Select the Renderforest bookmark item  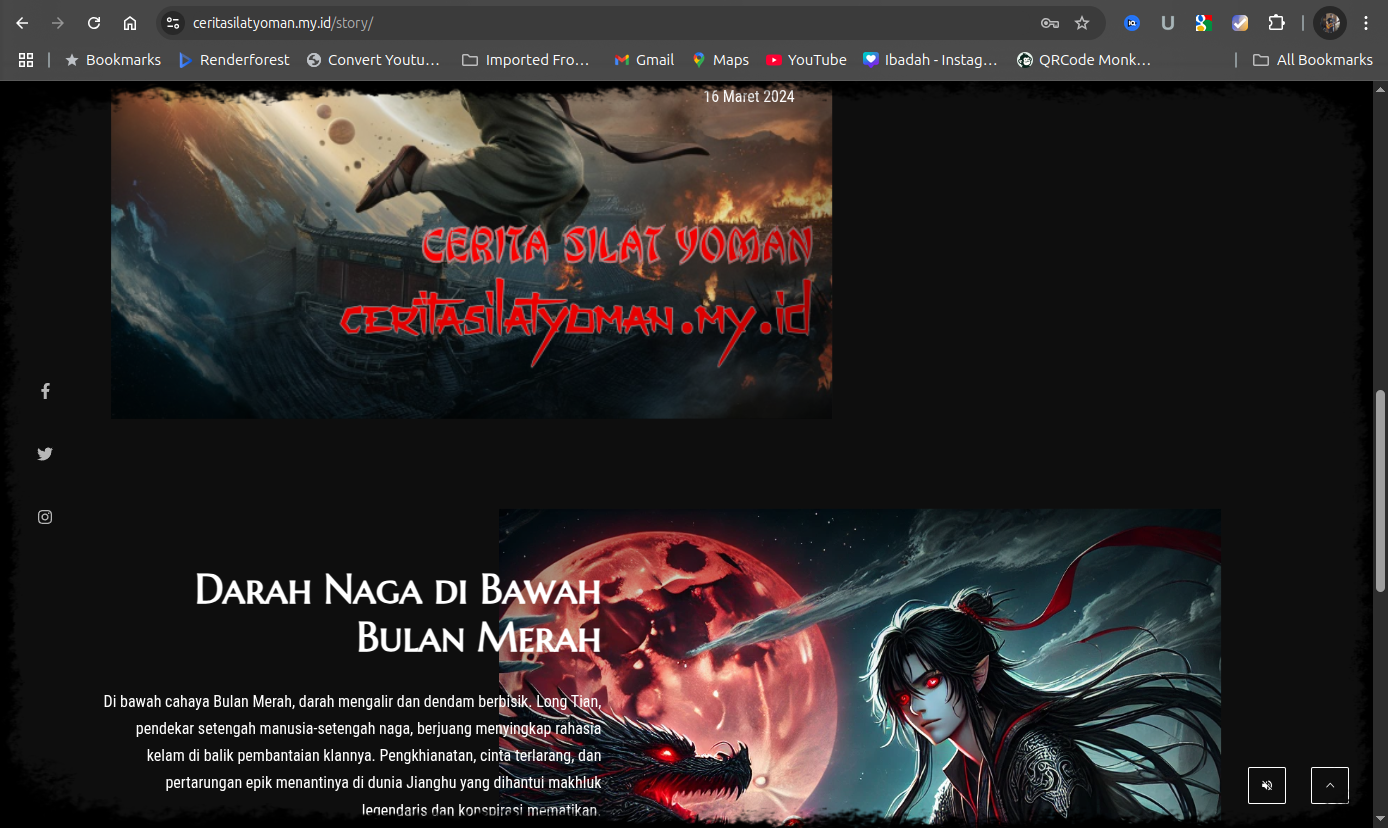pos(233,59)
